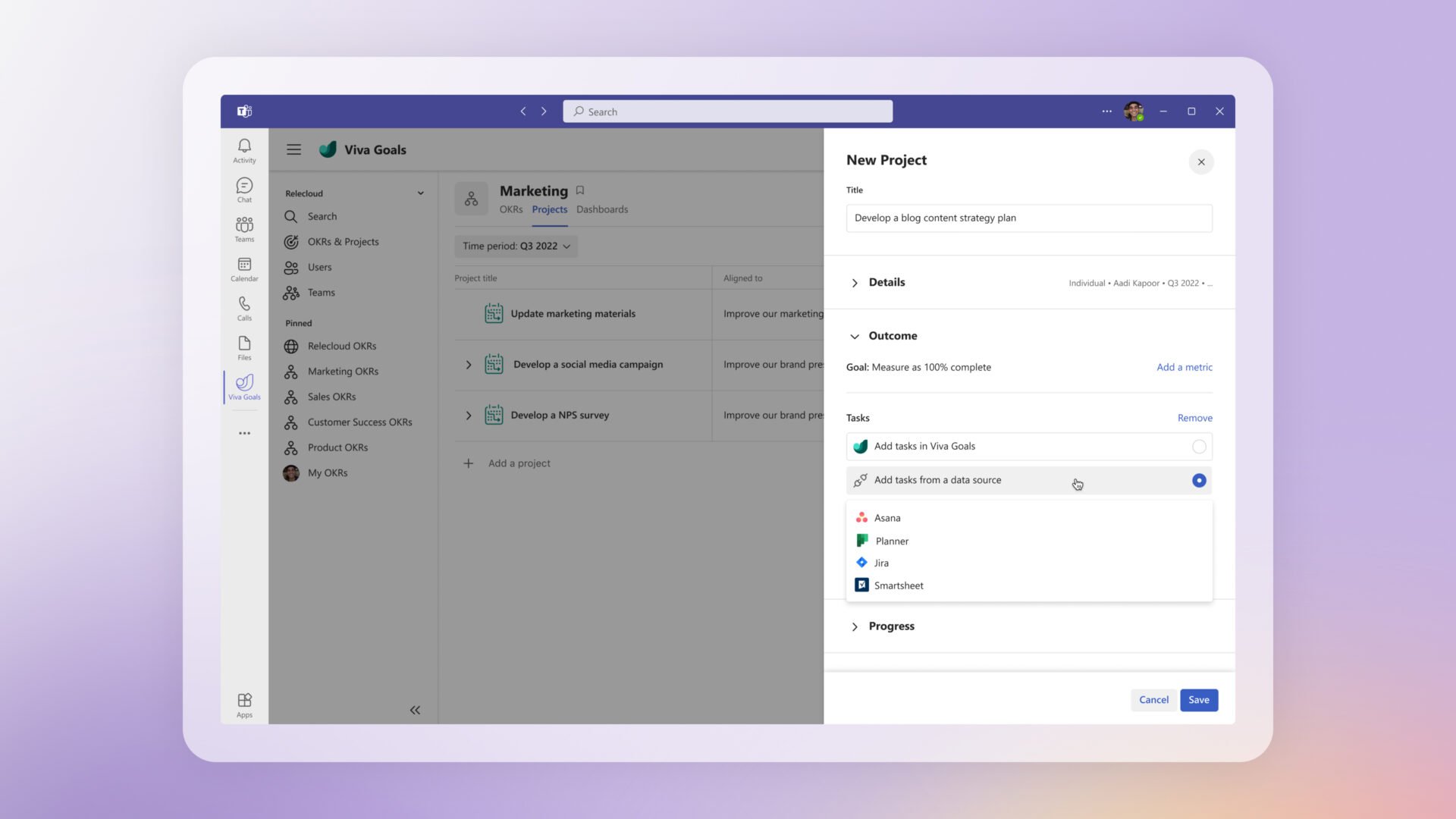Select Add tasks in Viva Goals radio
The image size is (1456, 819).
pyautogui.click(x=1199, y=447)
